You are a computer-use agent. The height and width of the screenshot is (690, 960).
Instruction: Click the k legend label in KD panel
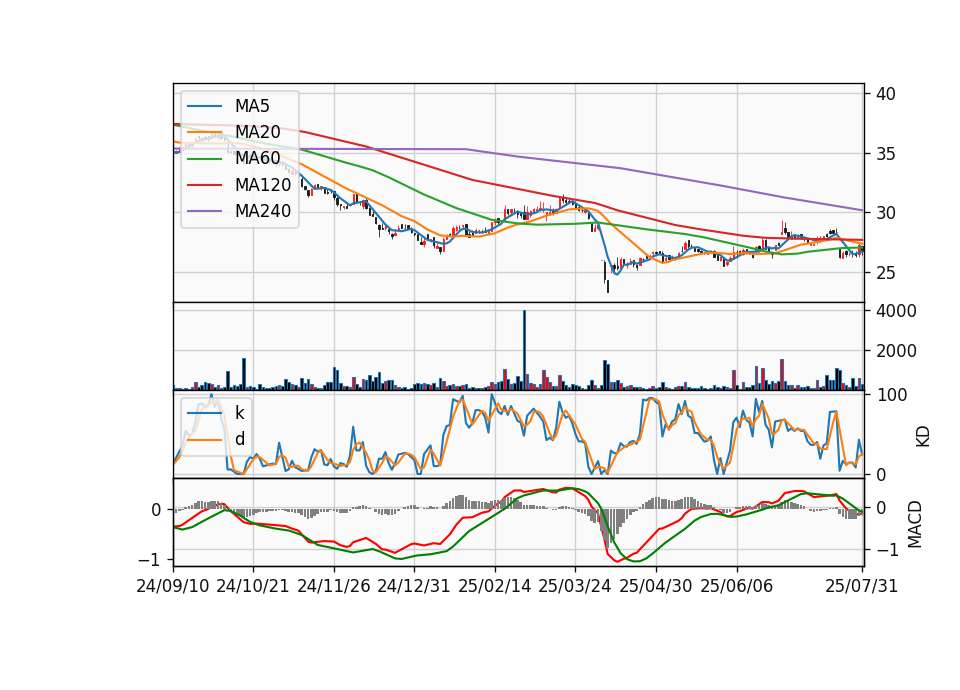coord(239,413)
